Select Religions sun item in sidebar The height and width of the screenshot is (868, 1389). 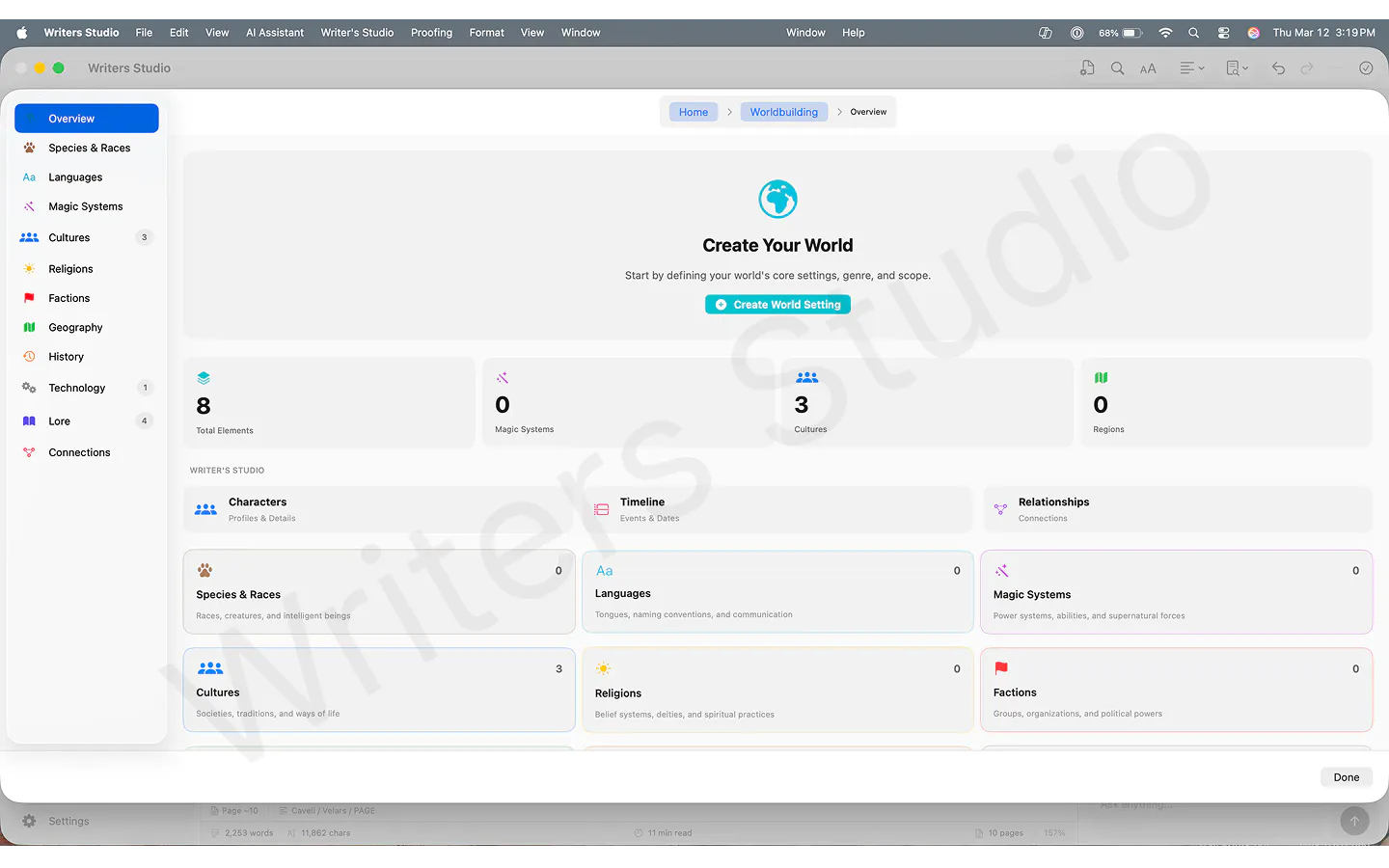(87, 269)
